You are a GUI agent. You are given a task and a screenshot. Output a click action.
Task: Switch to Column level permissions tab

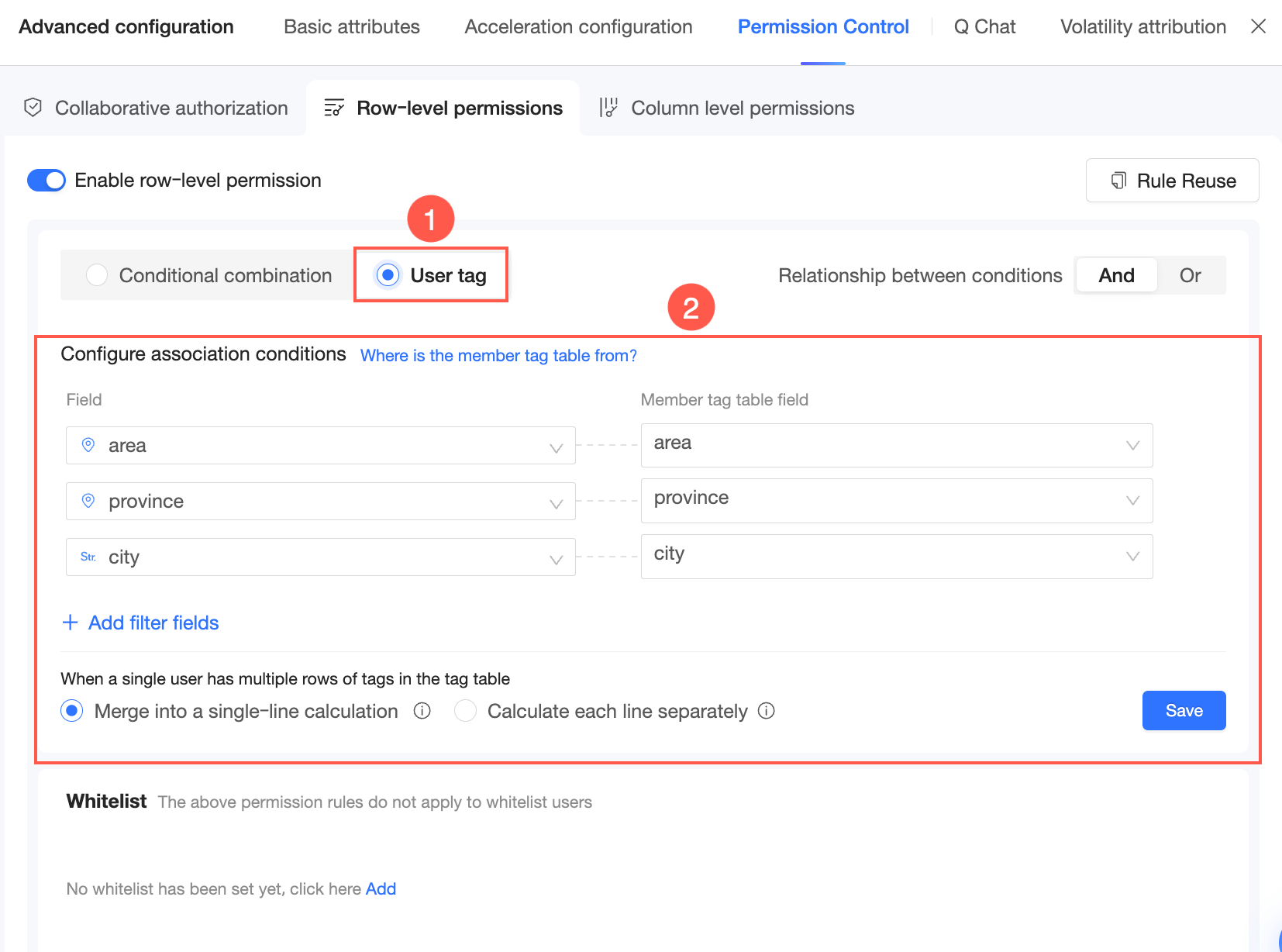coord(726,108)
